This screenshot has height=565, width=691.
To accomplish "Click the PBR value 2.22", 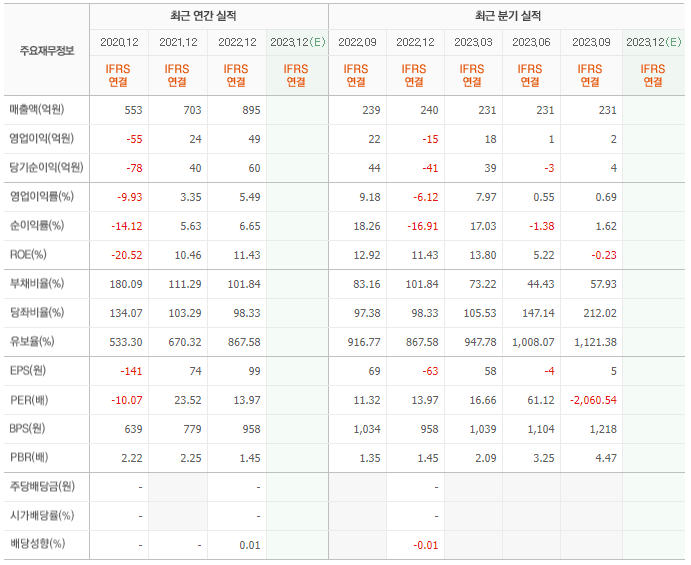I will pyautogui.click(x=132, y=459).
